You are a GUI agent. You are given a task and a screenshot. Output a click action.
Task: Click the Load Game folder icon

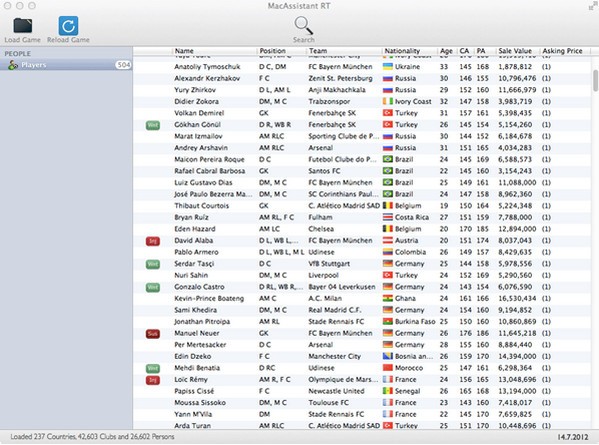tap(23, 26)
